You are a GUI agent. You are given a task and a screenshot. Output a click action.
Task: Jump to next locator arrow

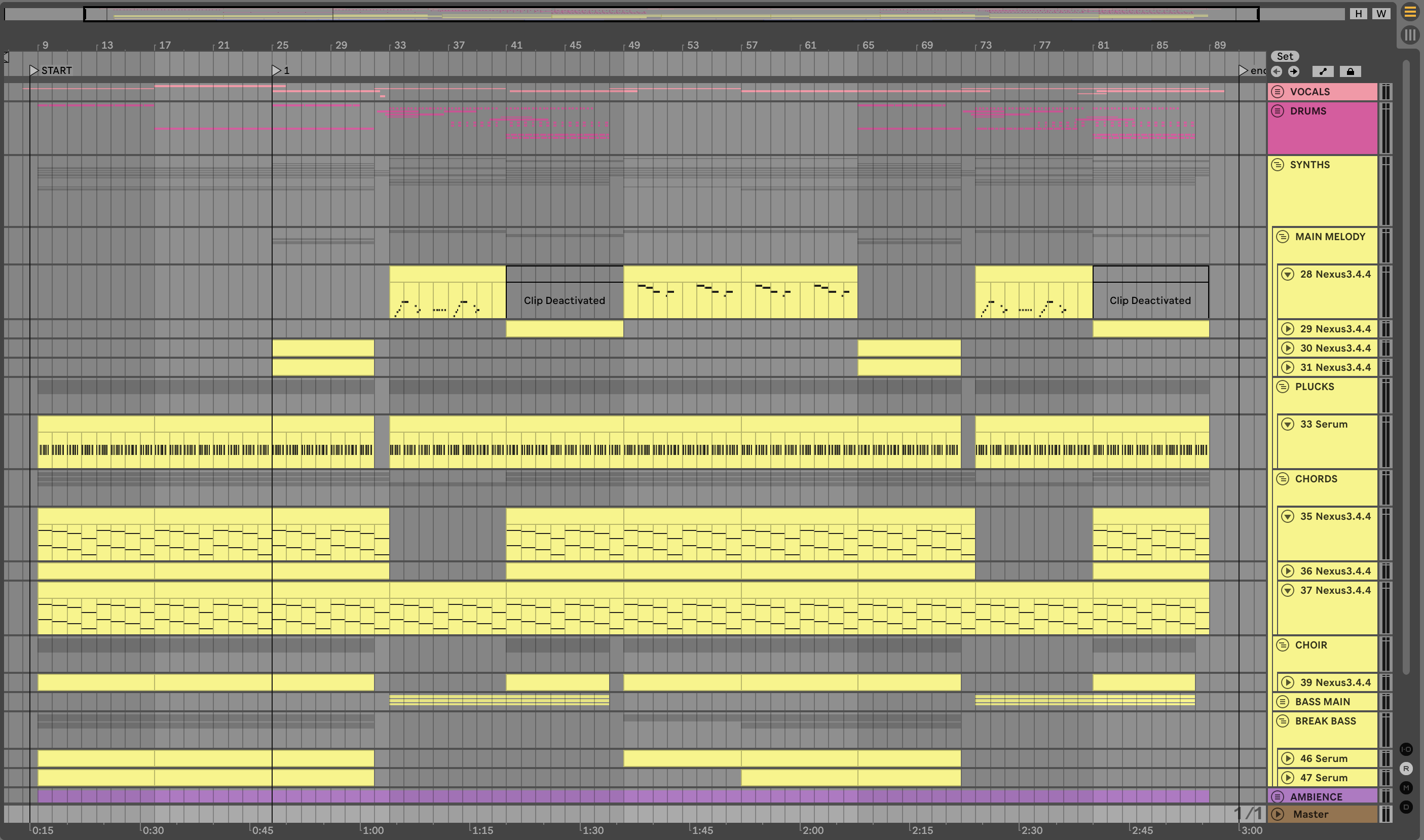click(x=1294, y=71)
